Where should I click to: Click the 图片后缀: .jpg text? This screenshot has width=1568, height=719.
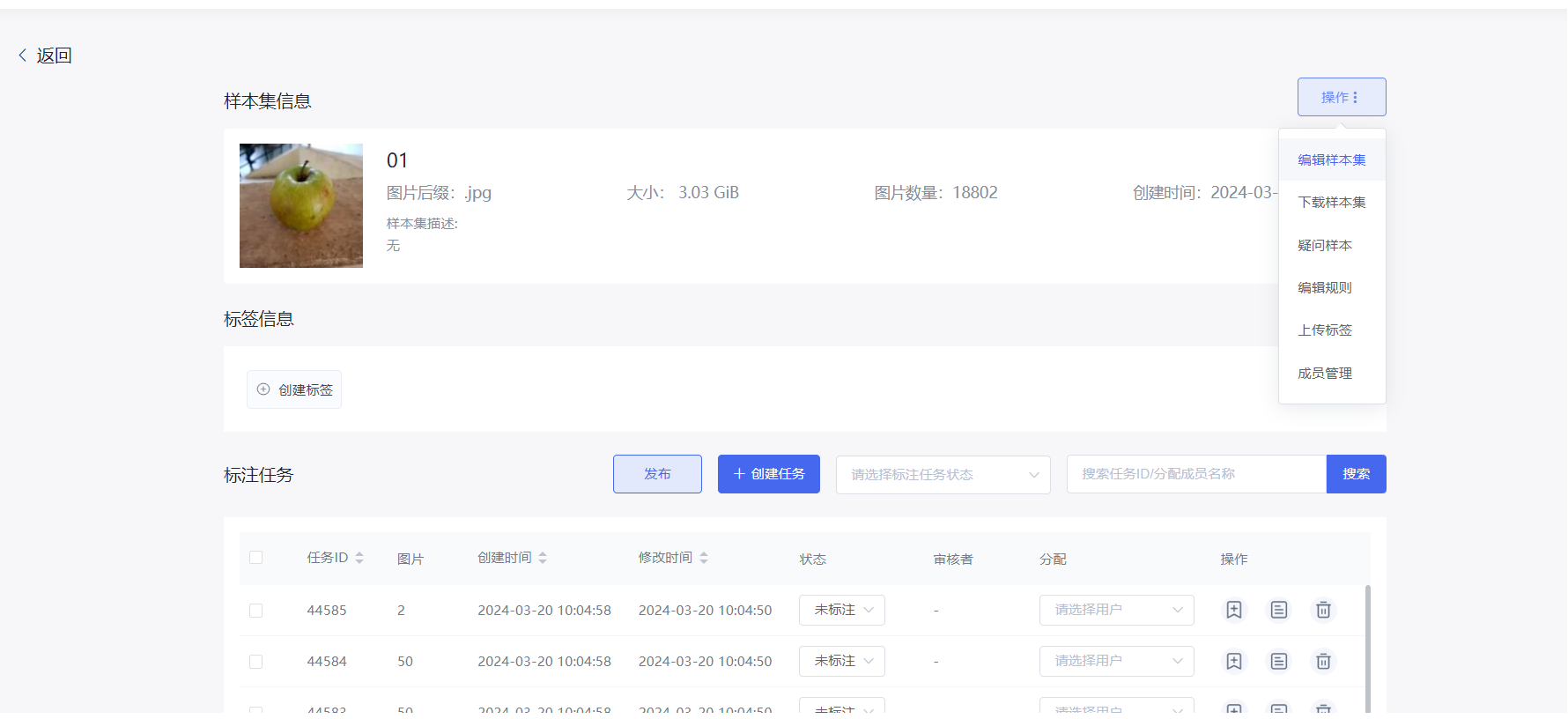[439, 193]
